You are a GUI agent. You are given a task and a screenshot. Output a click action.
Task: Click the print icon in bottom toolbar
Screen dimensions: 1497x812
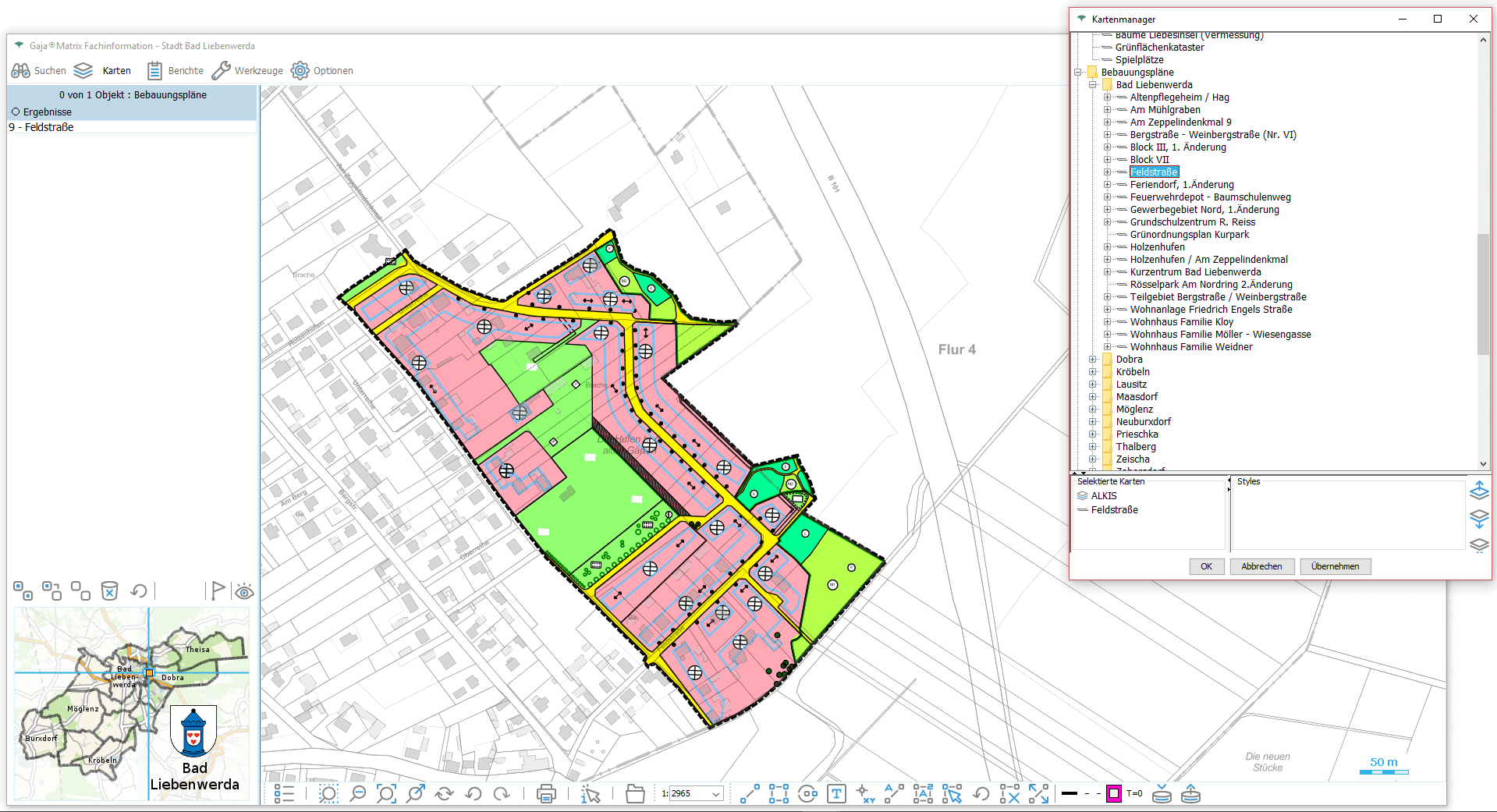coord(546,794)
